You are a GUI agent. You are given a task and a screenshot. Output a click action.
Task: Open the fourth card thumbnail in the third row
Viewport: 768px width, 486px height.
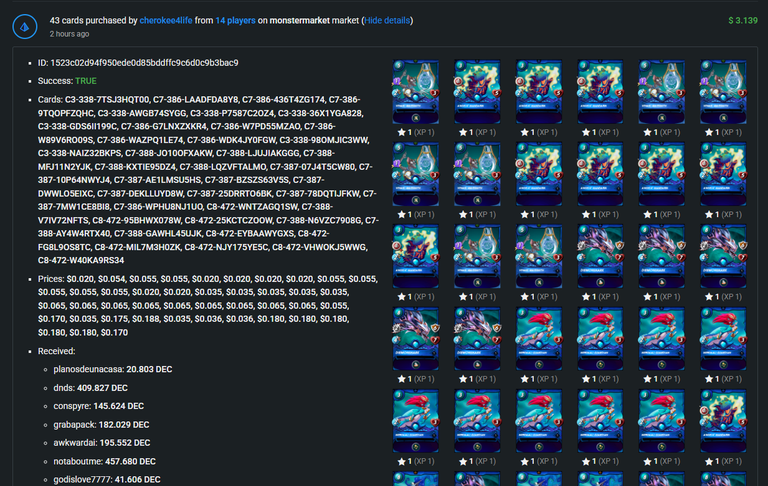pos(600,257)
